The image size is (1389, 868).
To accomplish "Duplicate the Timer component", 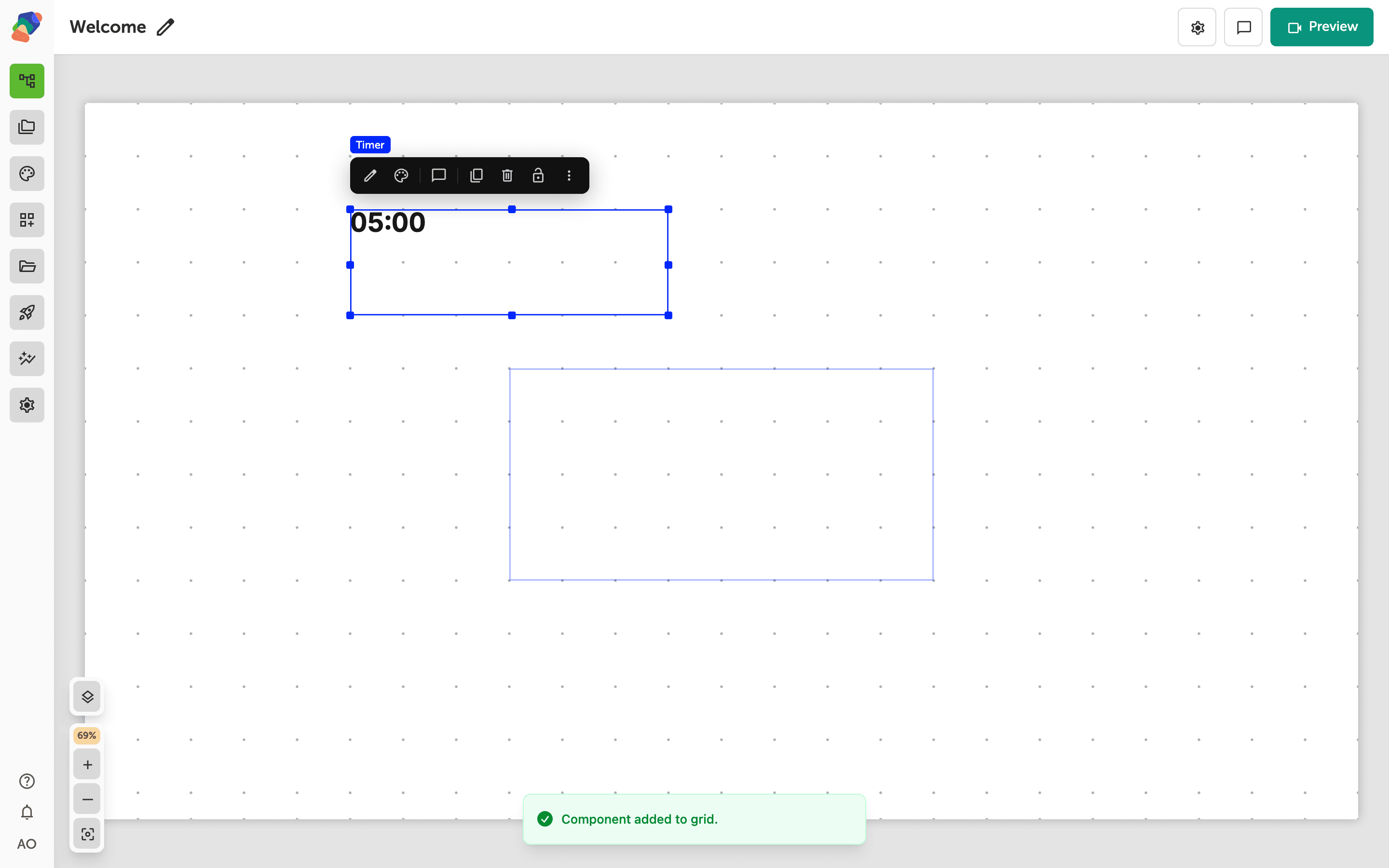I will [x=477, y=176].
